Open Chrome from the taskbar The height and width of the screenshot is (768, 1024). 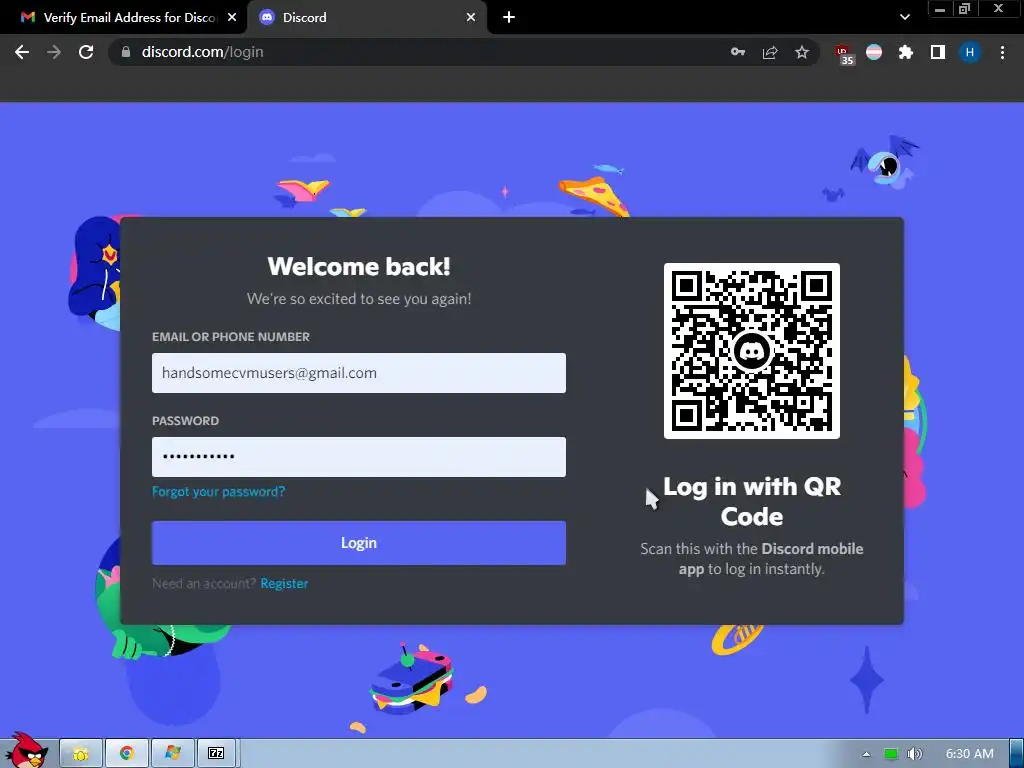127,754
